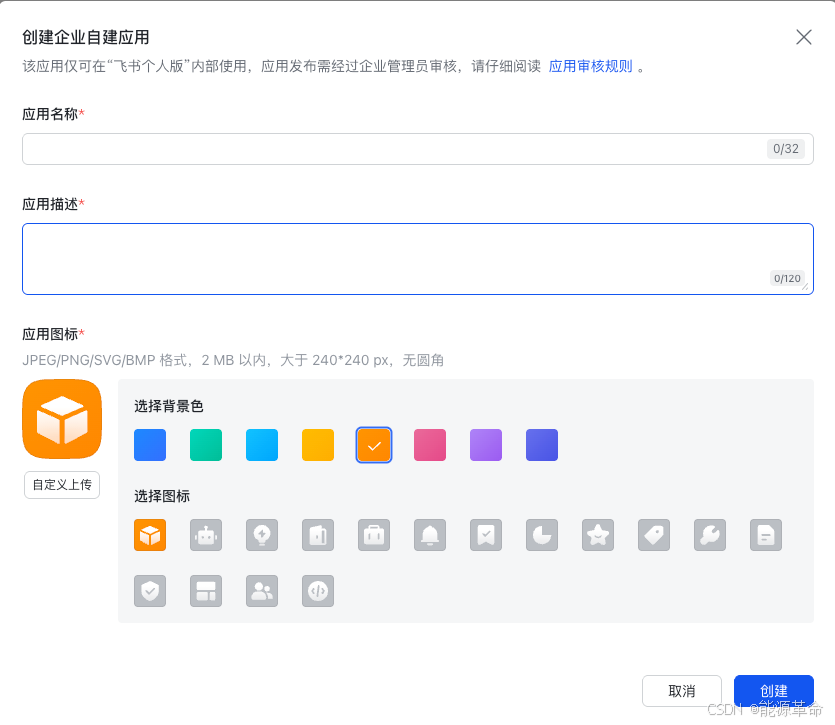Choose the briefcase icon
This screenshot has width=835, height=725.
[374, 535]
